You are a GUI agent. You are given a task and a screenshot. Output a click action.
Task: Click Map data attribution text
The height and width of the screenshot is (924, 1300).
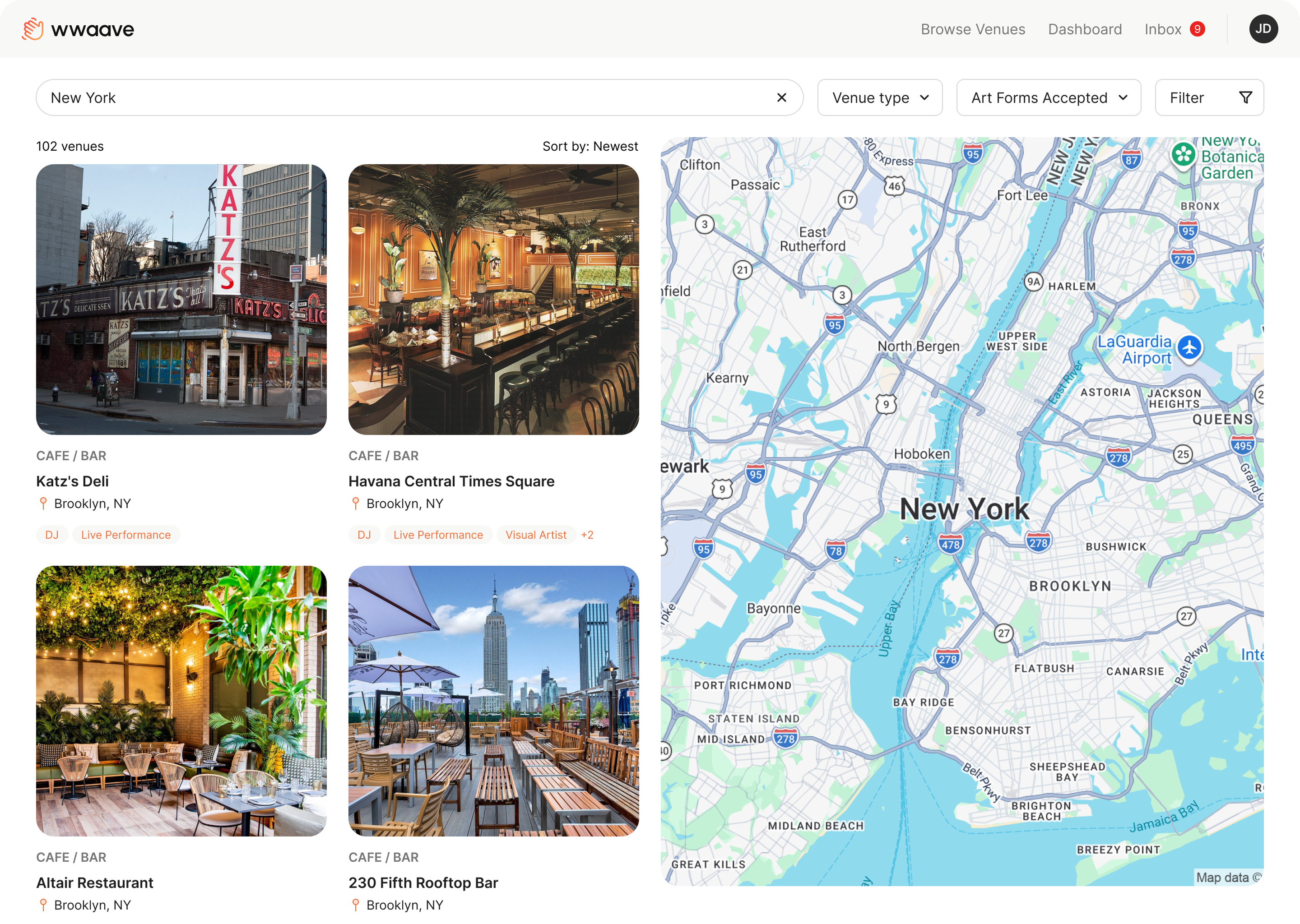pos(1228,878)
